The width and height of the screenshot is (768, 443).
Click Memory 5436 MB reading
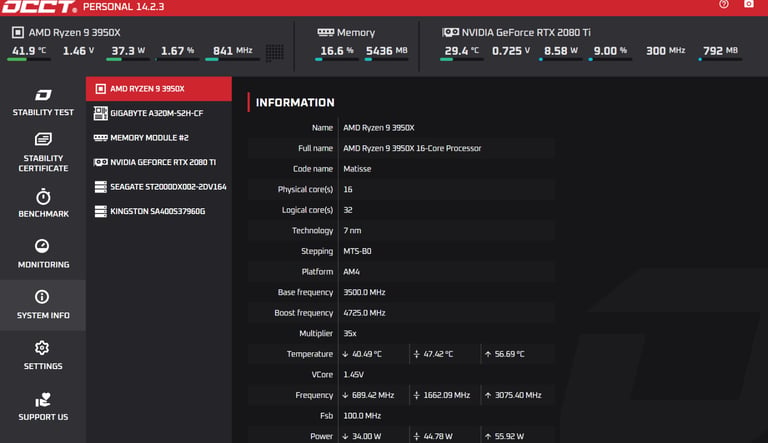click(386, 50)
